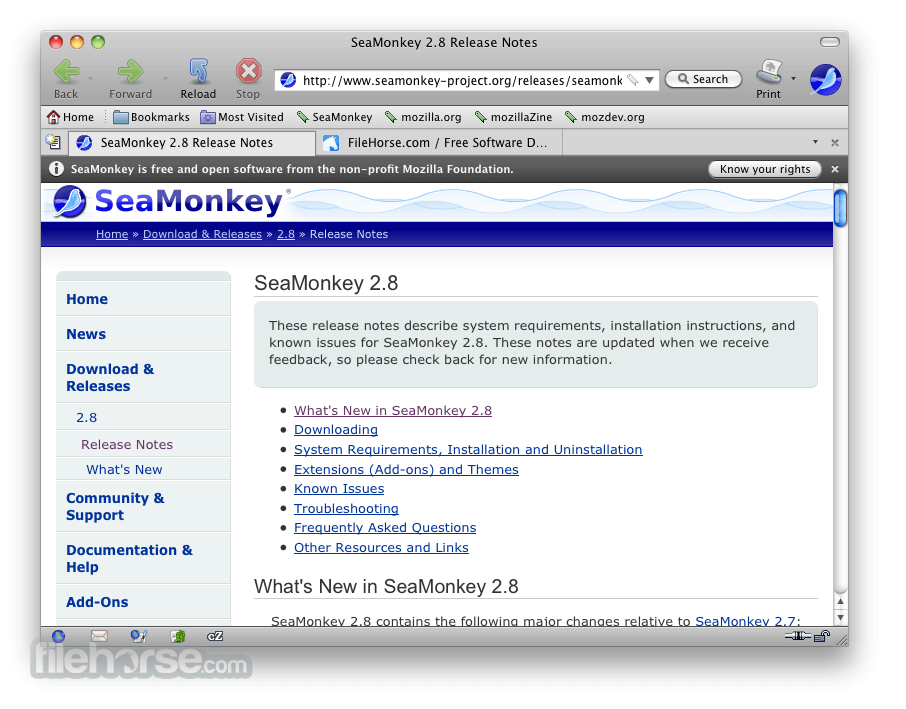Switch to the SeaMonkey 2.8 Release Notes tab
The image size is (906, 709).
click(x=192, y=143)
